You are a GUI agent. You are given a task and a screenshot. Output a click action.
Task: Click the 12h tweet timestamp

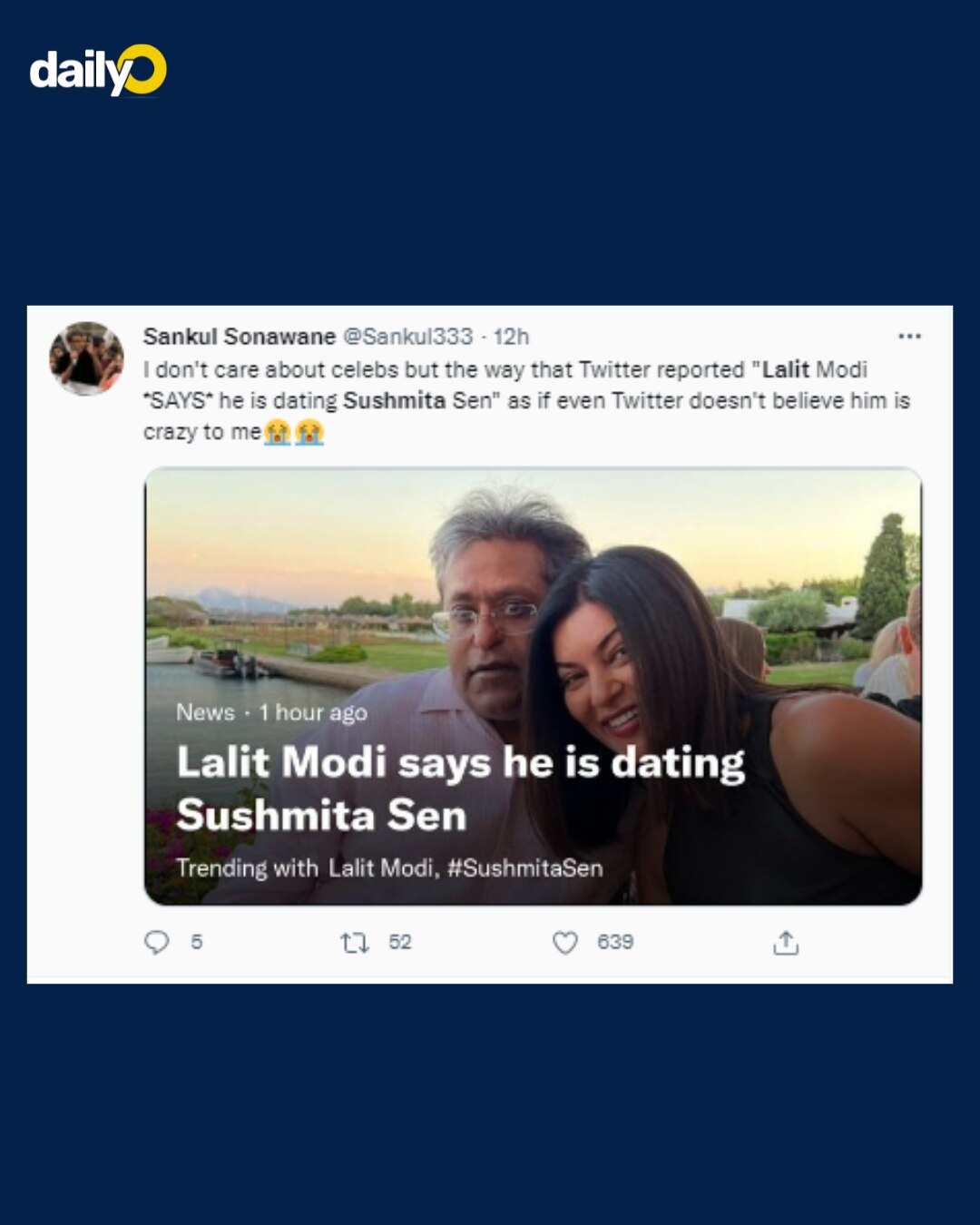pyautogui.click(x=512, y=337)
